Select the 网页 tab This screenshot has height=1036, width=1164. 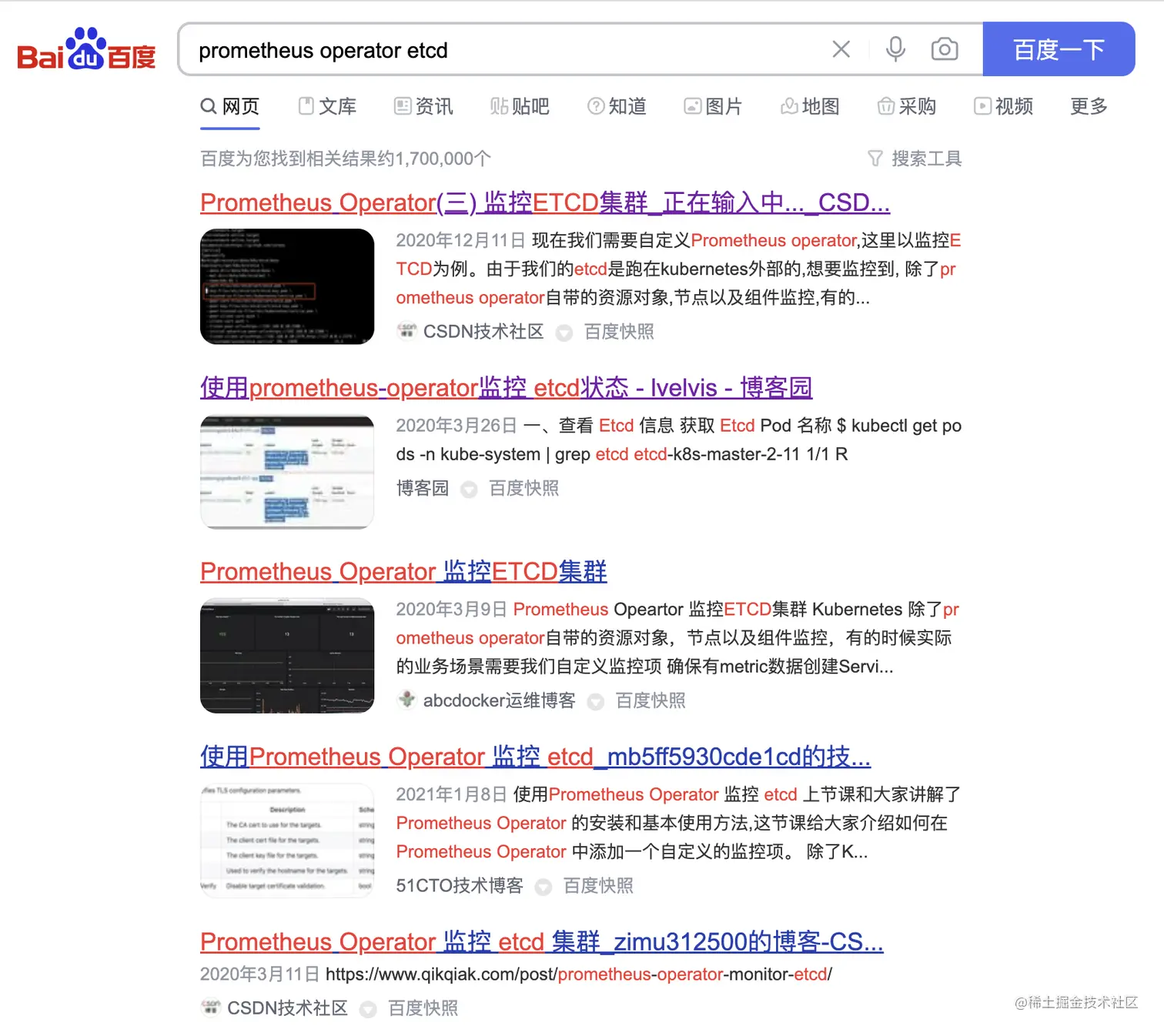[x=230, y=106]
